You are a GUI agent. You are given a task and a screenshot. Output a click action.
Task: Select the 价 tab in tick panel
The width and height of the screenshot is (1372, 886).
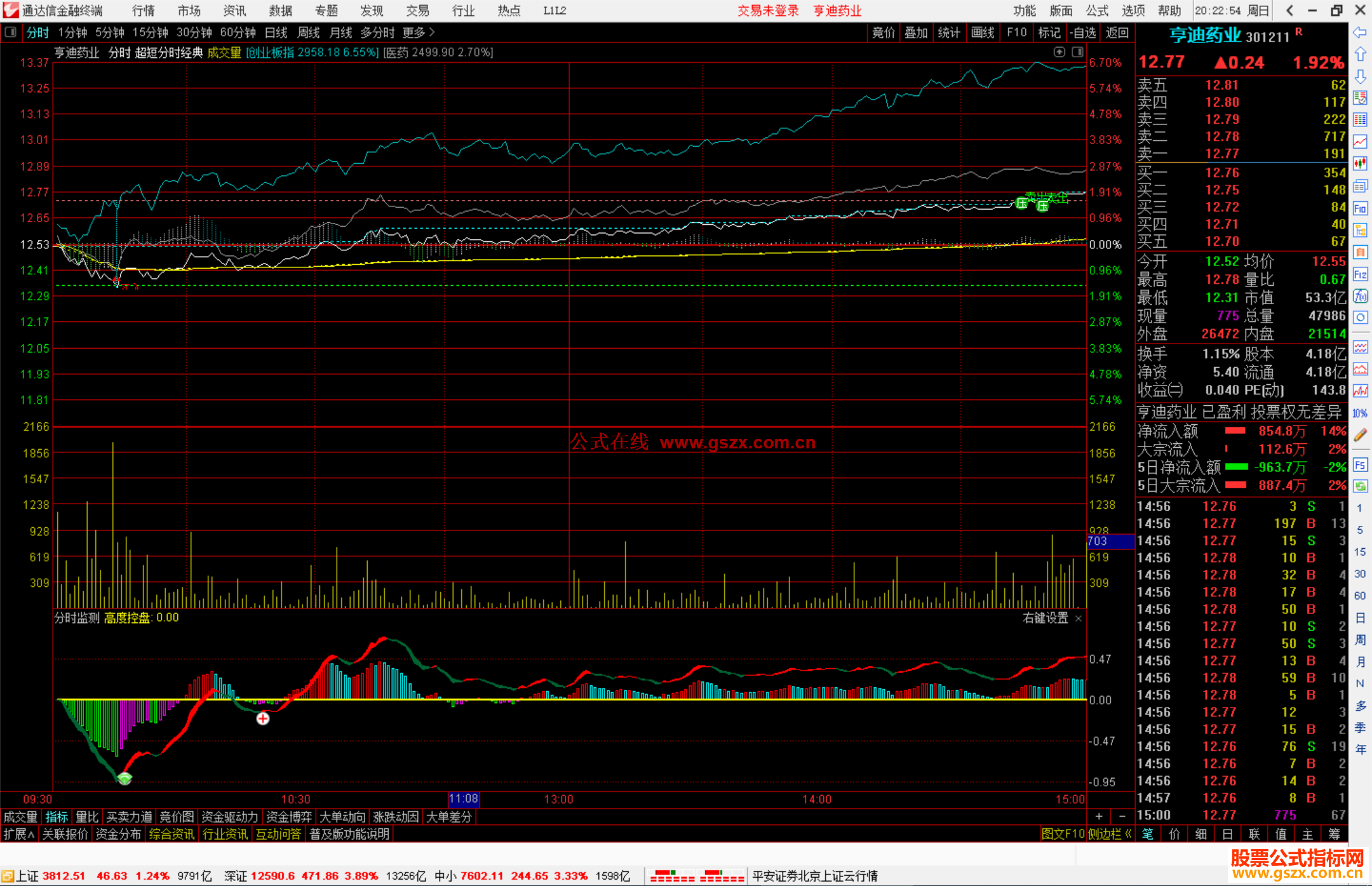(x=1174, y=834)
